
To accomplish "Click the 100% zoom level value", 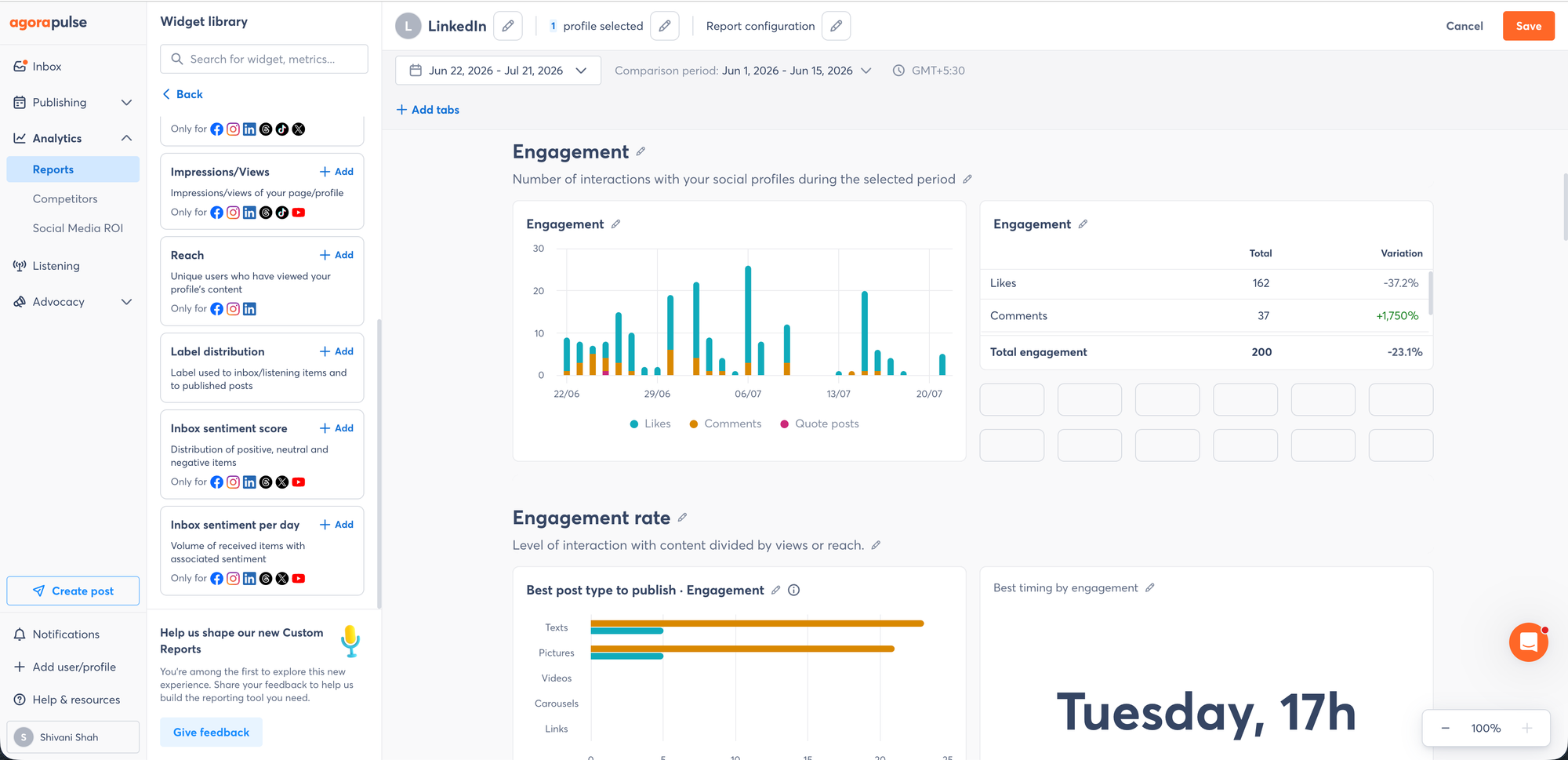I will pyautogui.click(x=1486, y=729).
